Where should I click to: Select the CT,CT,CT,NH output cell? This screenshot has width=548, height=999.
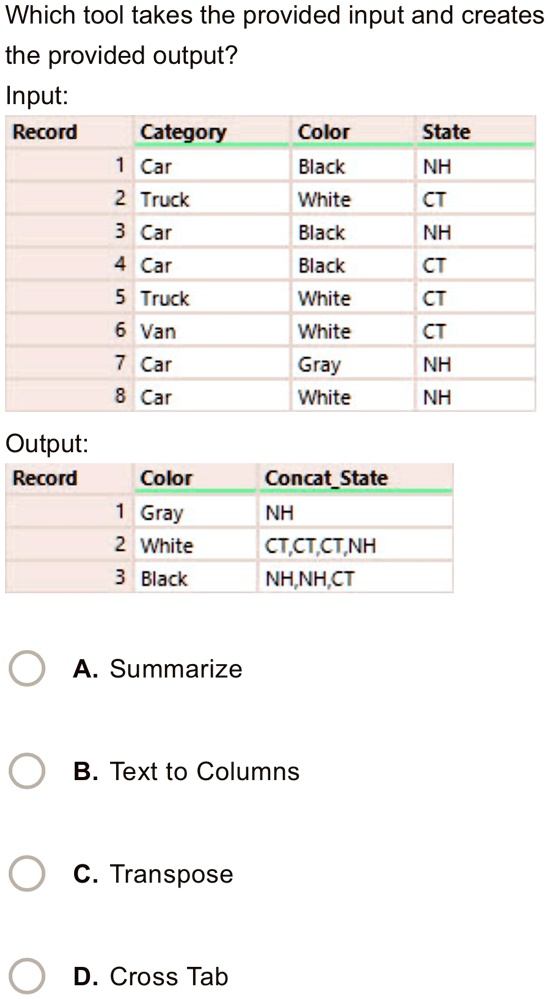(x=356, y=545)
